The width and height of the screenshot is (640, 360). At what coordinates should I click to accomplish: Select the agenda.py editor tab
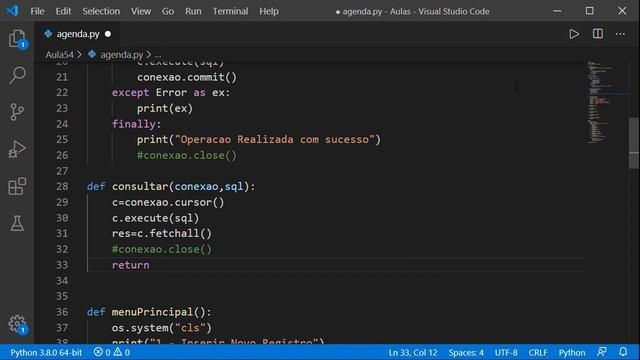click(x=78, y=34)
